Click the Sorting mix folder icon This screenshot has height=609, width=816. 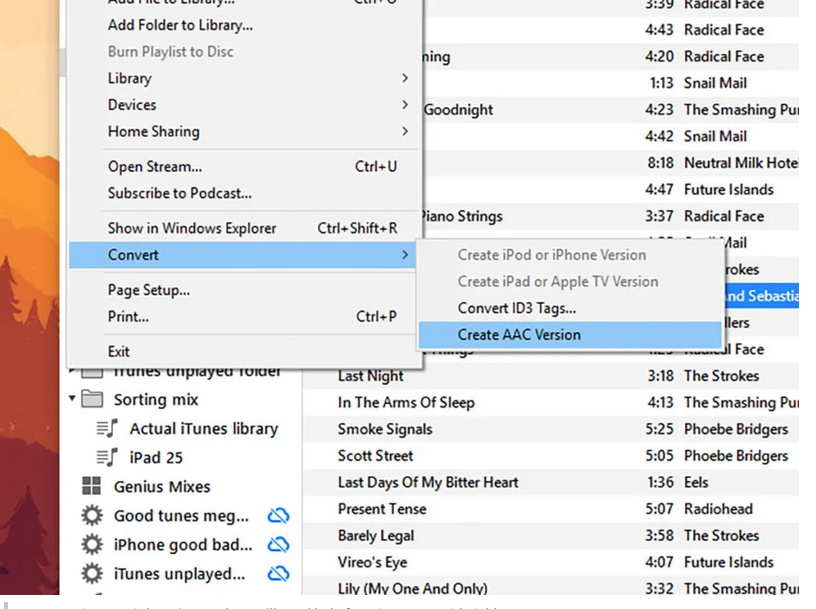(x=92, y=399)
